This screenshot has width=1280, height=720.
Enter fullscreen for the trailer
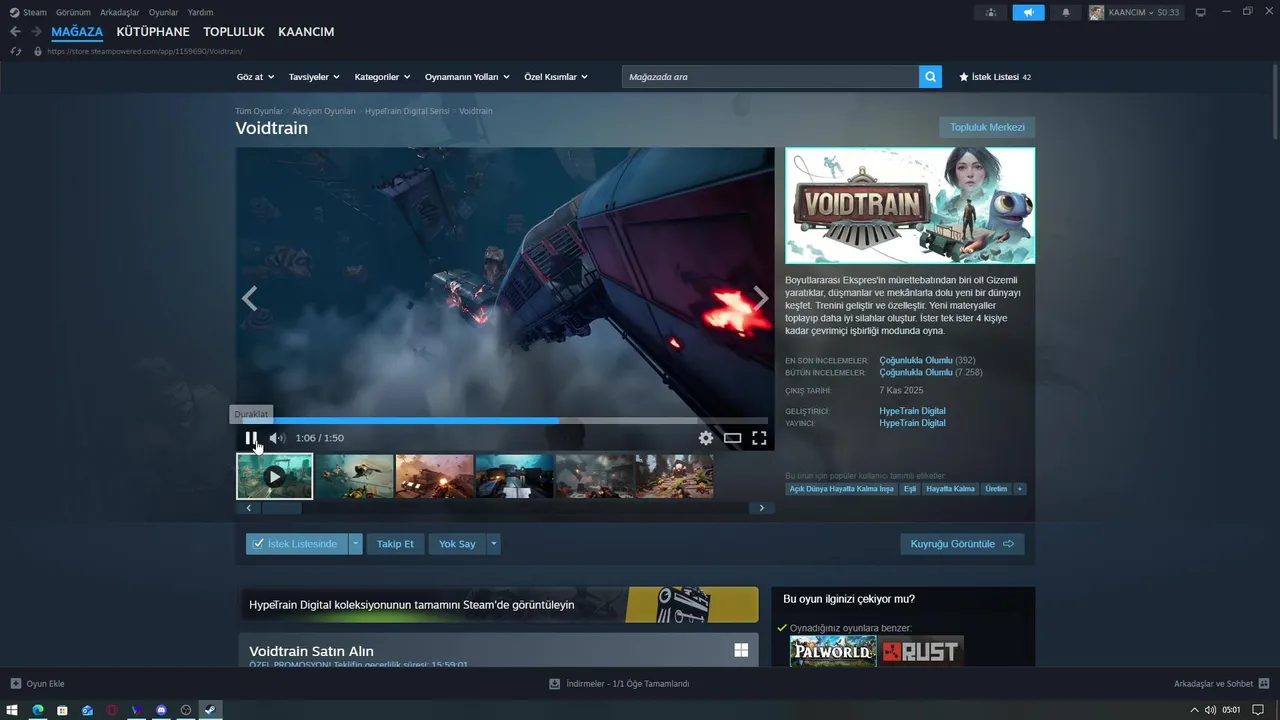click(759, 438)
